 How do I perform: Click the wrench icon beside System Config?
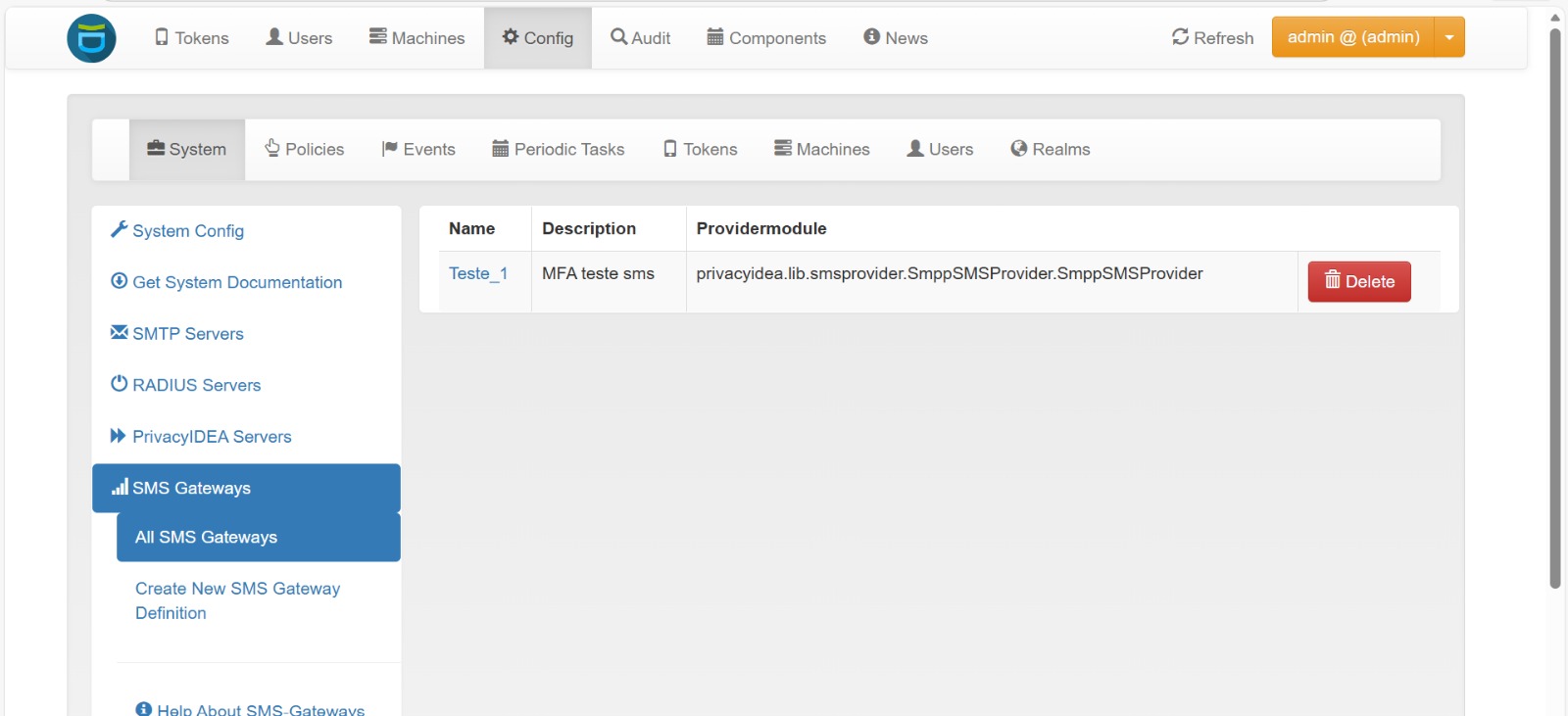tap(119, 229)
